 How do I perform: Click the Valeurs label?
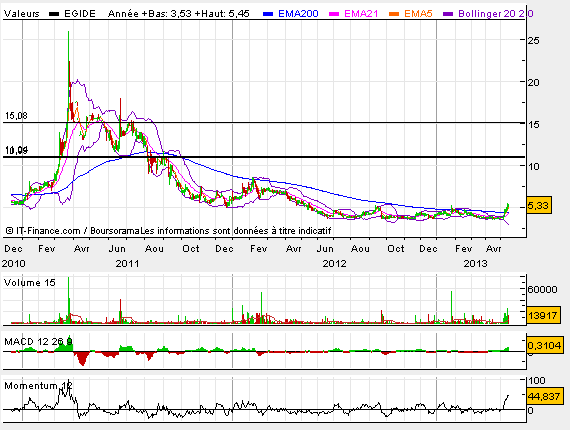22,14
